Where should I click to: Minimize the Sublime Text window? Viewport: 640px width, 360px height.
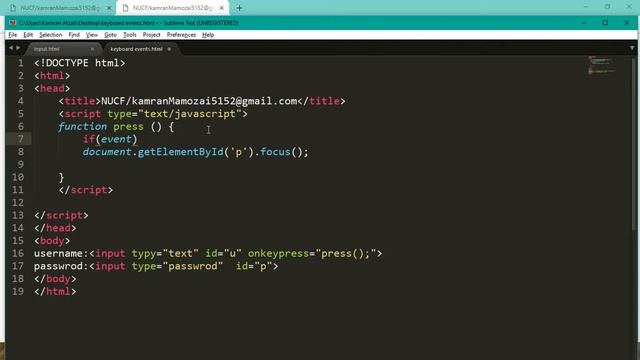584,23
